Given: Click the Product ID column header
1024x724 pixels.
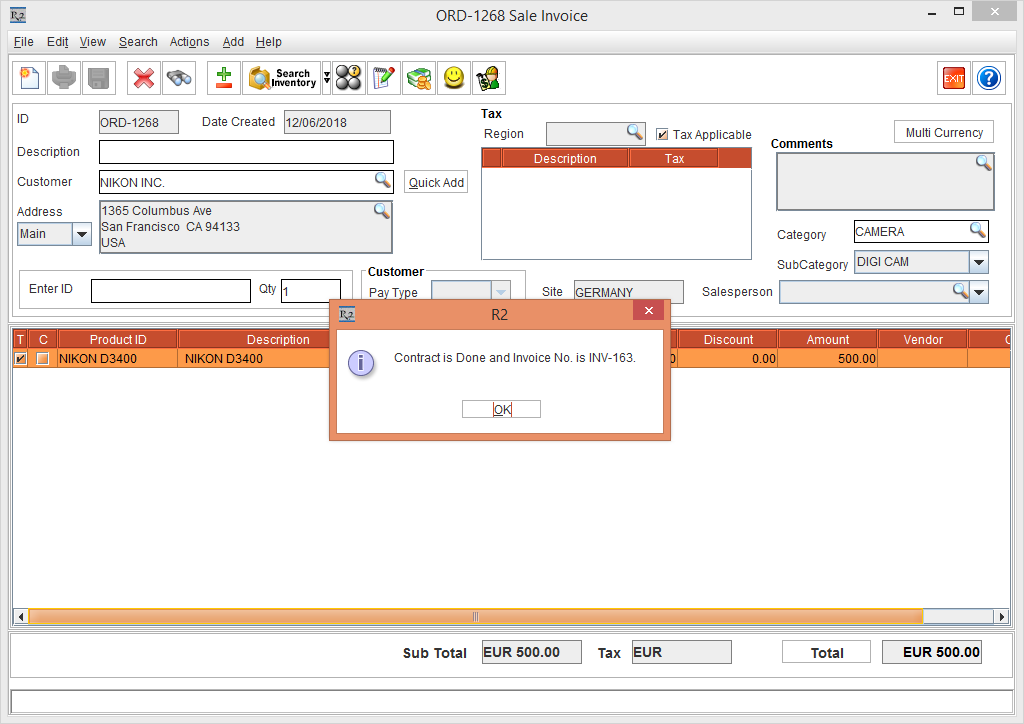Looking at the screenshot, I should [118, 339].
